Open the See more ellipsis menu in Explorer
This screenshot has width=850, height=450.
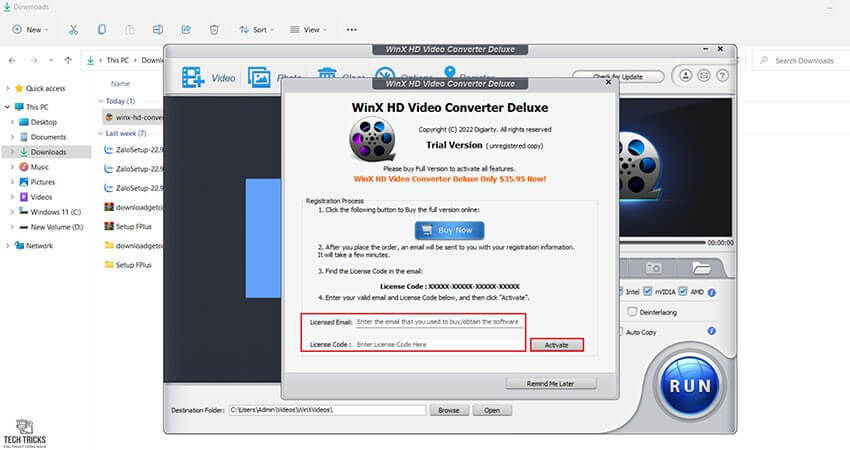(x=352, y=30)
